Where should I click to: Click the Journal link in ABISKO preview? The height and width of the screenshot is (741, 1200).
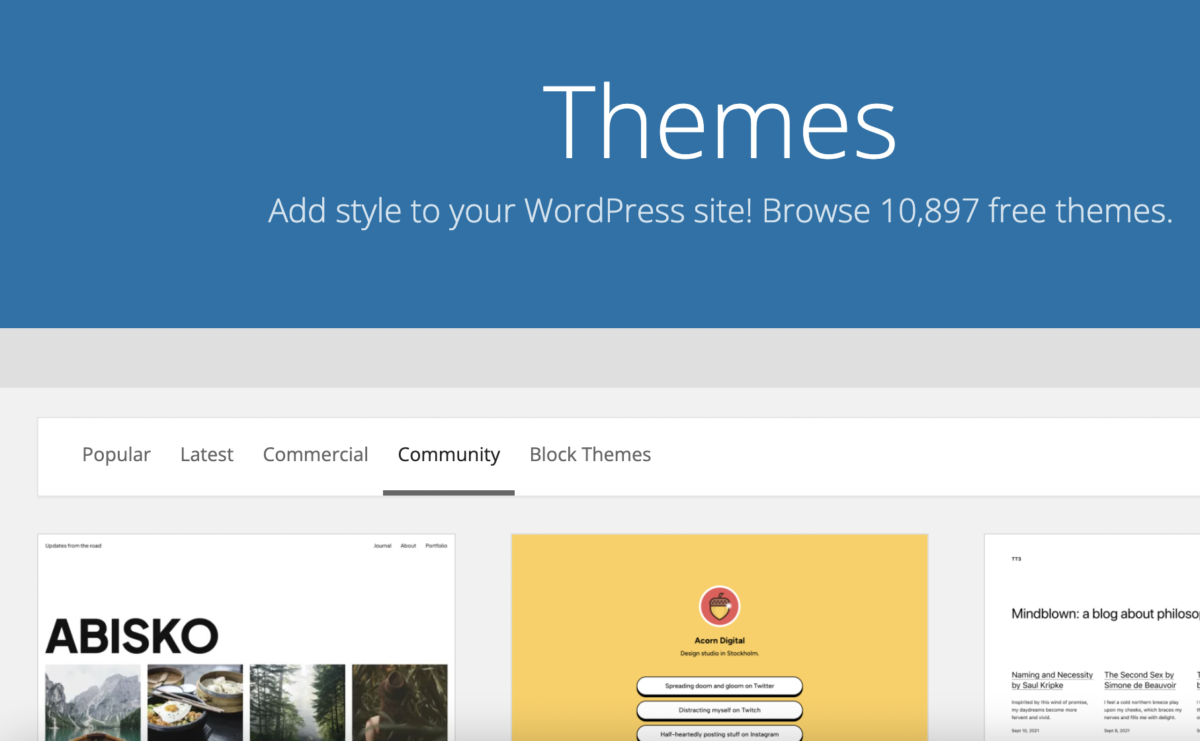click(382, 546)
